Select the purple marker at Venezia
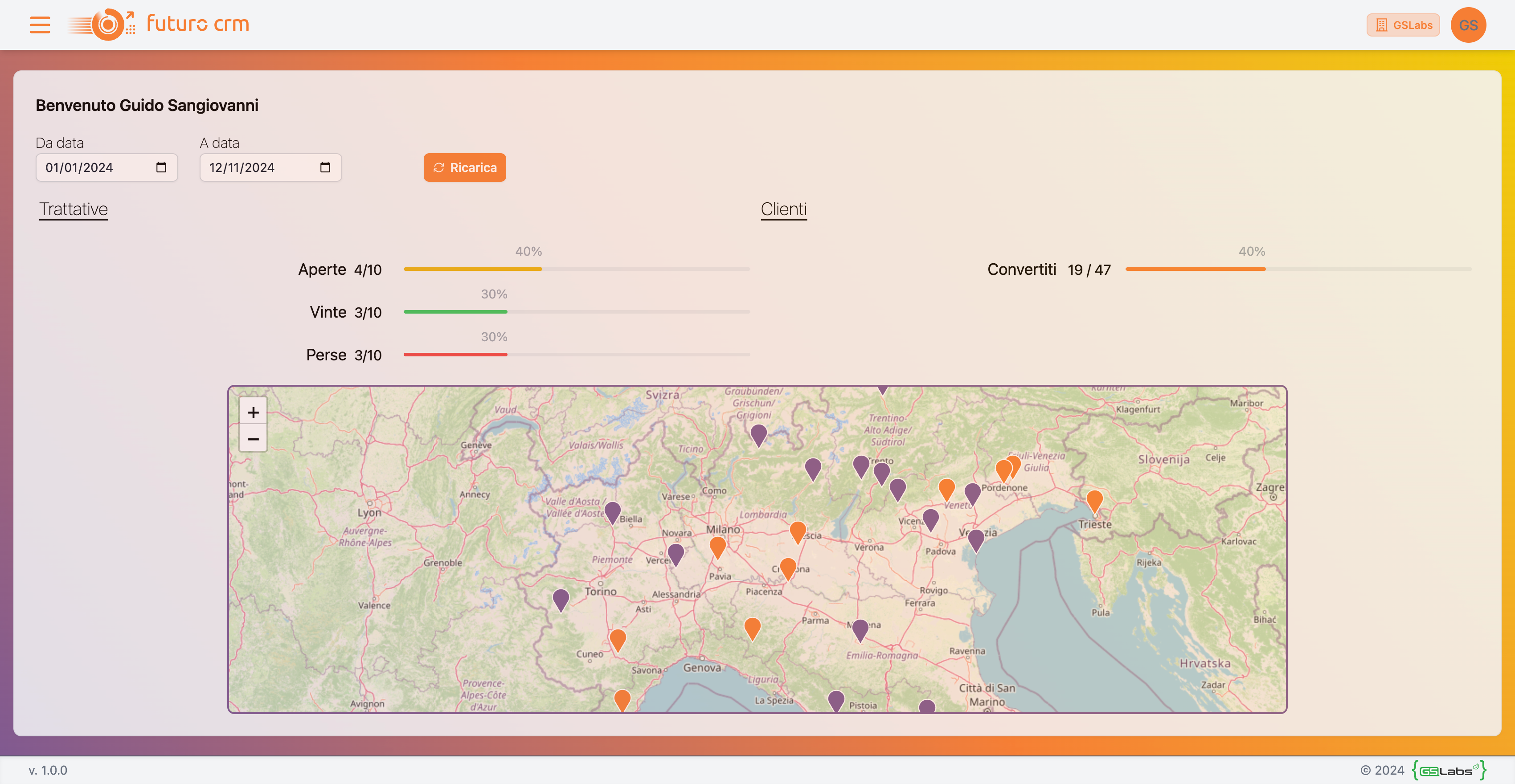This screenshot has height=784, width=1515. click(976, 540)
